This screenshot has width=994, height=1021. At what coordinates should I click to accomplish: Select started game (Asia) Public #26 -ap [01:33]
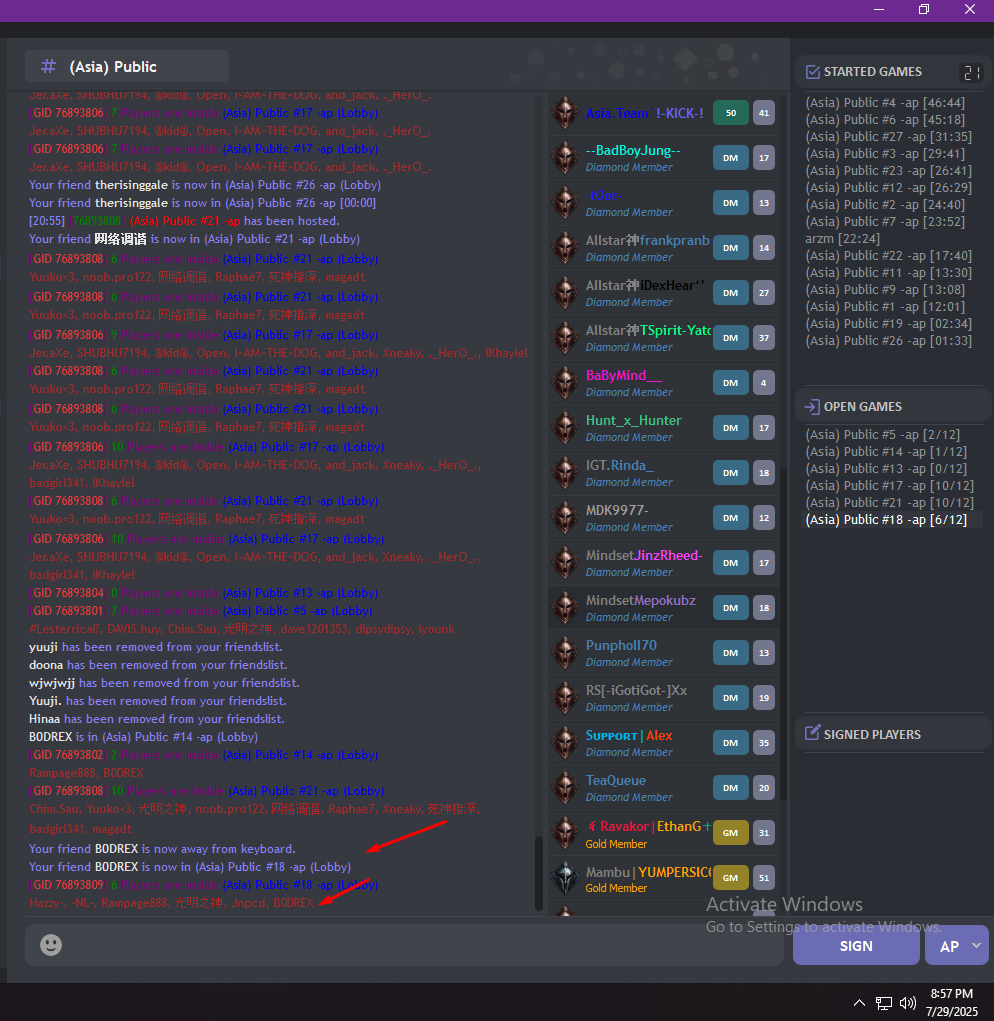tap(889, 341)
